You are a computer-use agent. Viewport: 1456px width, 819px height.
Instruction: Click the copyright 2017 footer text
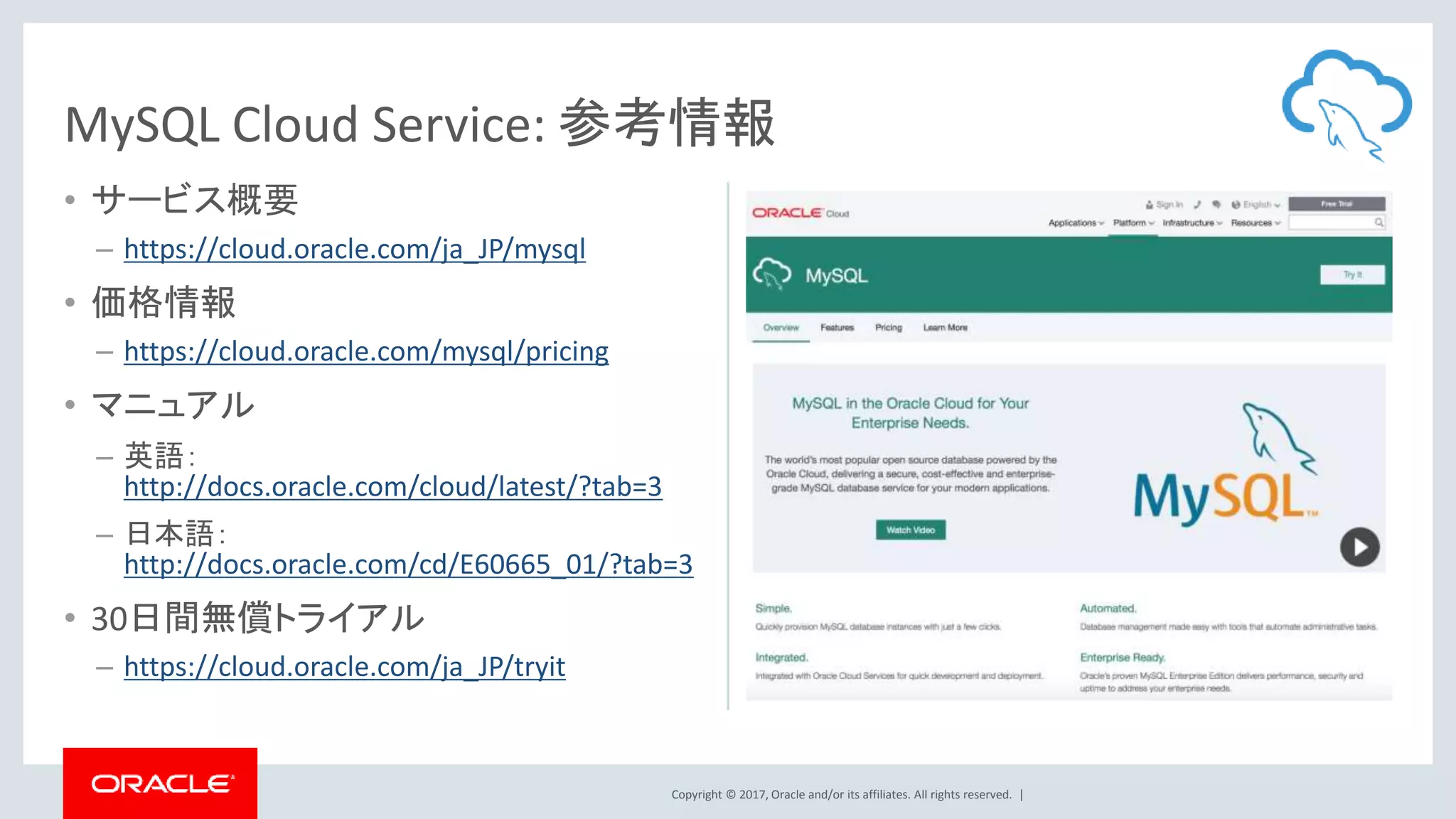[842, 795]
